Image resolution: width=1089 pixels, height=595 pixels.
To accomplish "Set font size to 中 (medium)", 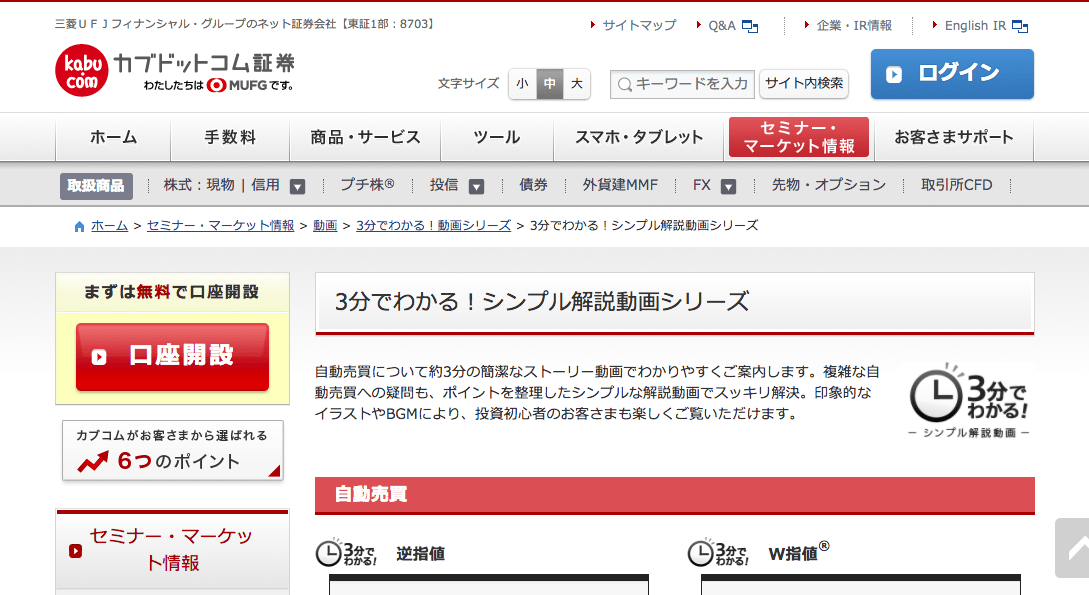I will 549,84.
